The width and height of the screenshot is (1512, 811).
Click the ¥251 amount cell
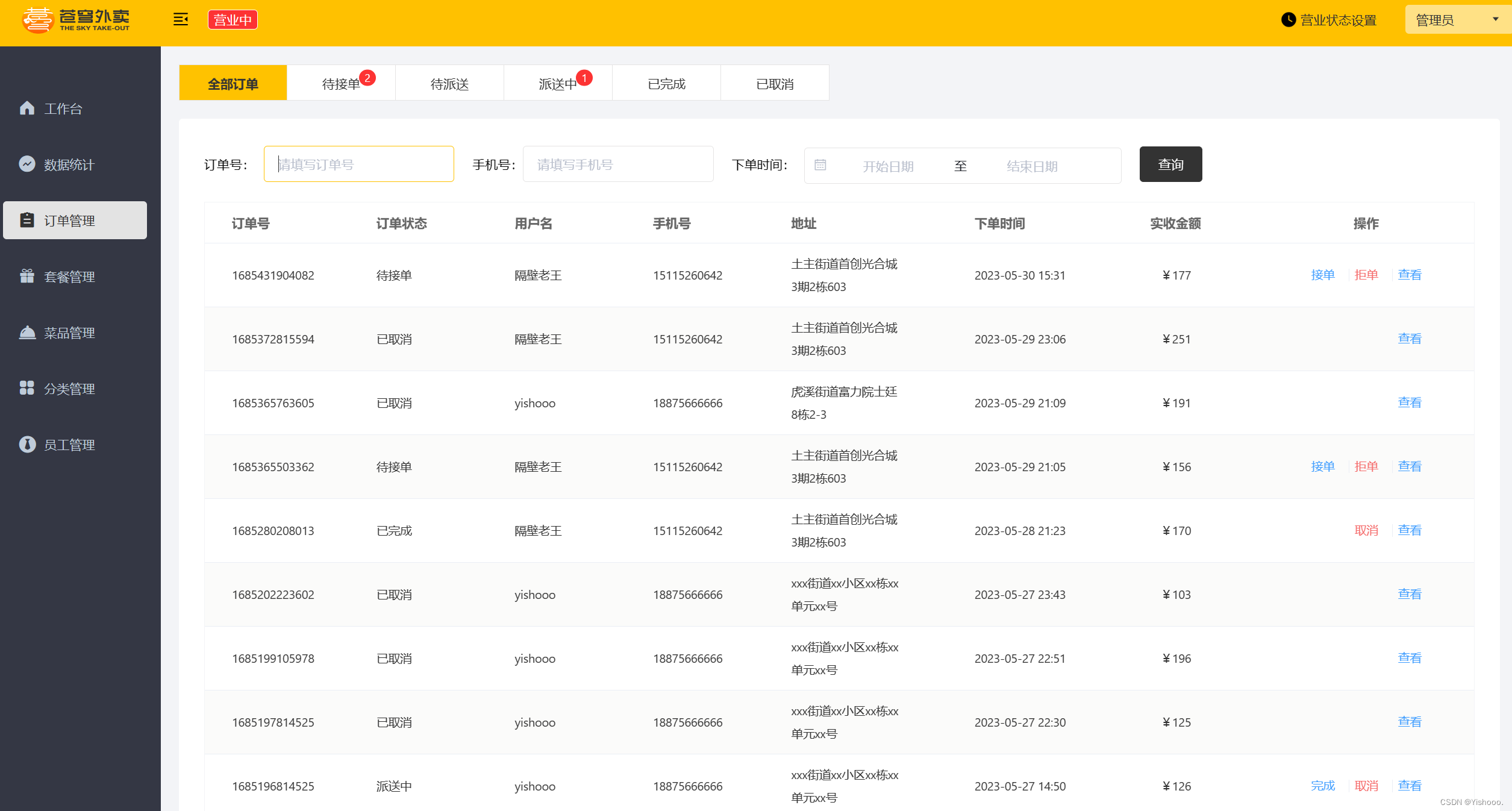point(1176,339)
